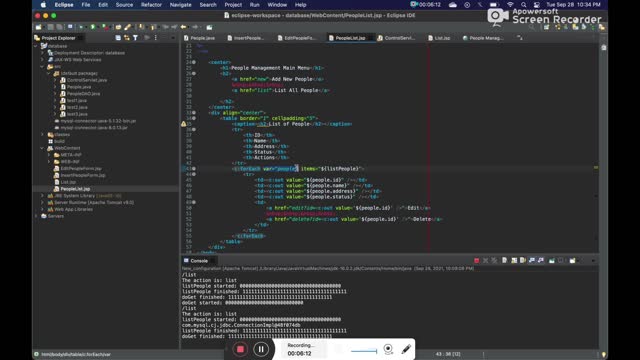This screenshot has width=640, height=360.
Task: Terminate the running server in the Console
Action: (476, 260)
